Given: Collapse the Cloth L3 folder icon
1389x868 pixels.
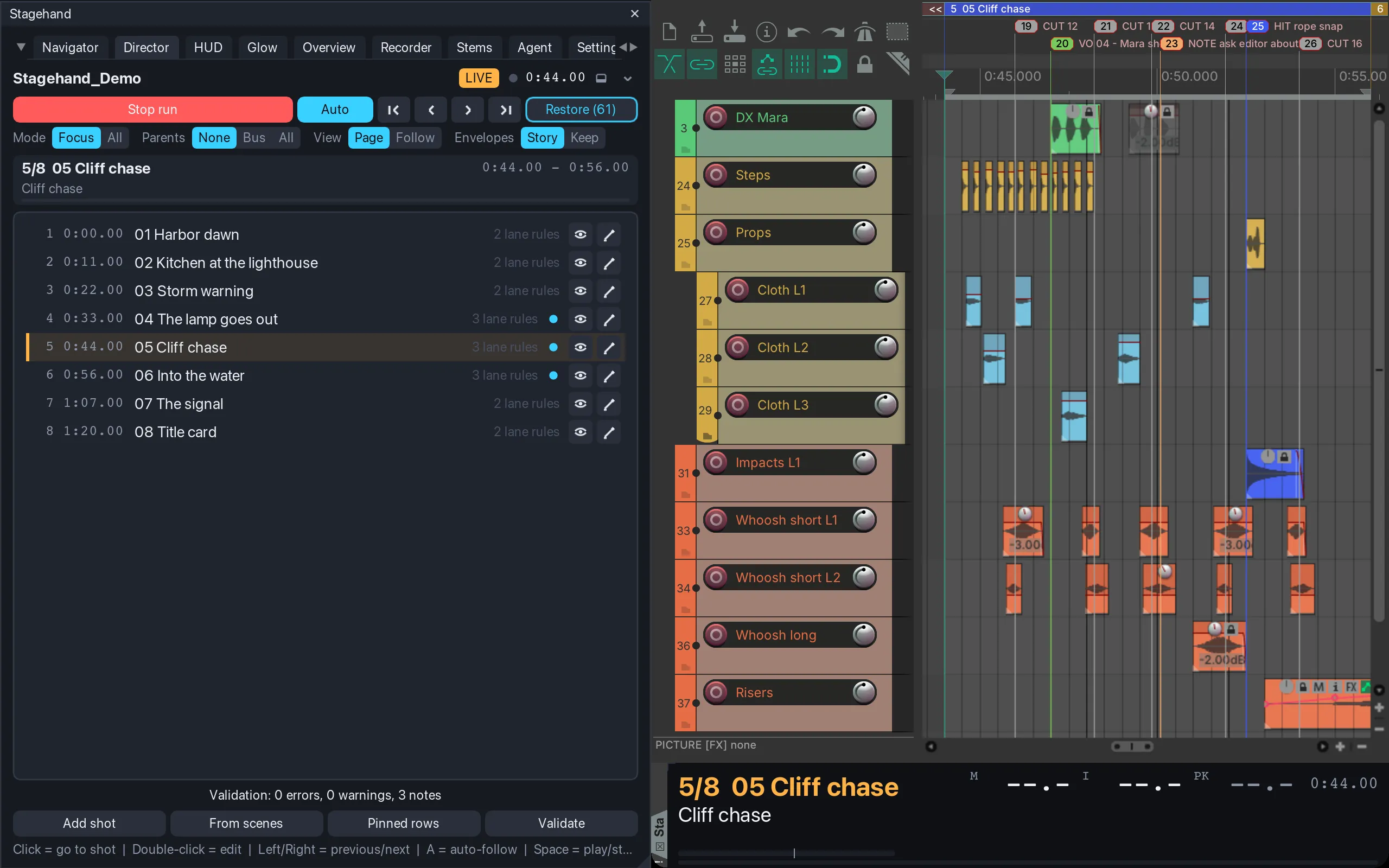Looking at the screenshot, I should point(707,437).
